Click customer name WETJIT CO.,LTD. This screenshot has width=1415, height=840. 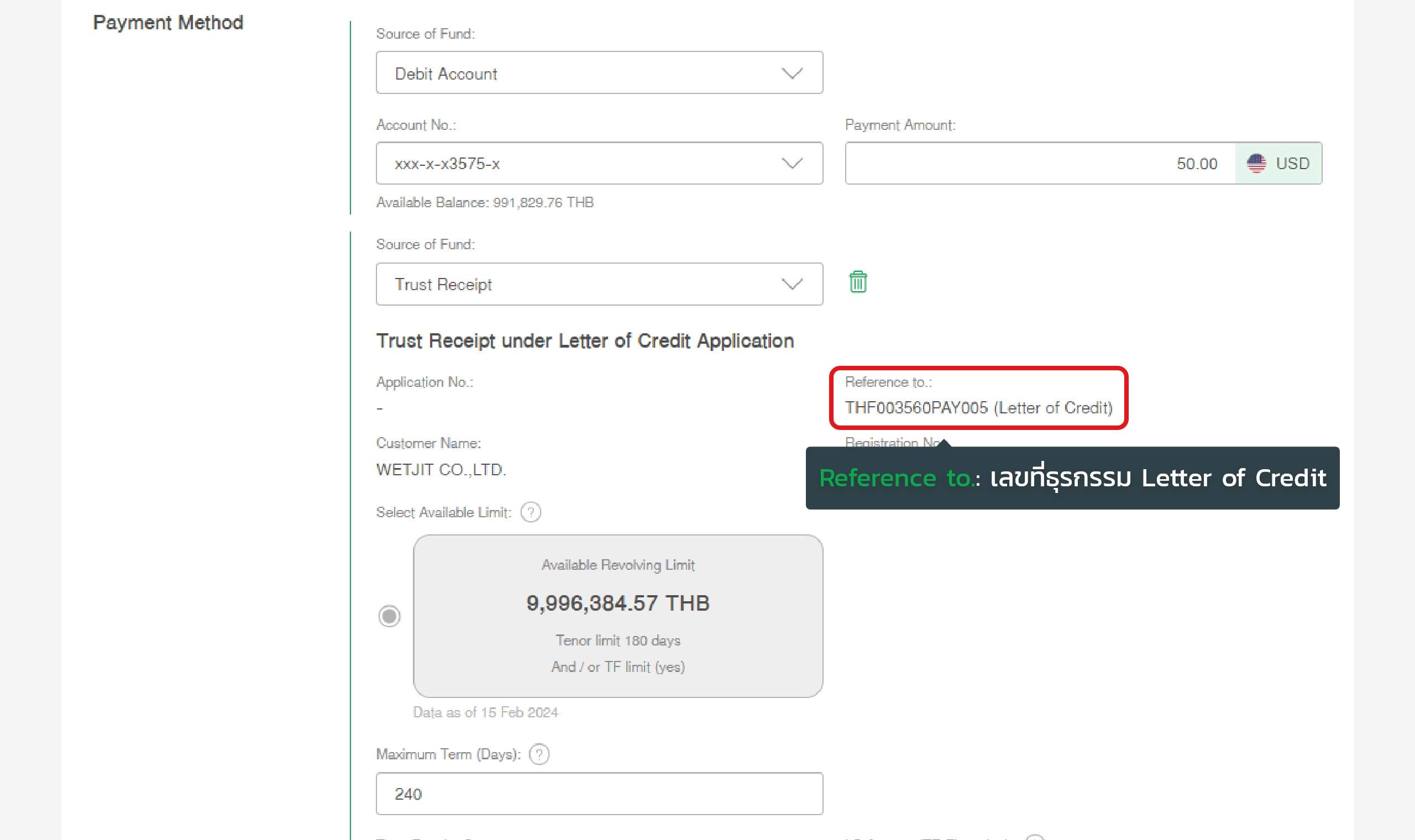coord(441,470)
